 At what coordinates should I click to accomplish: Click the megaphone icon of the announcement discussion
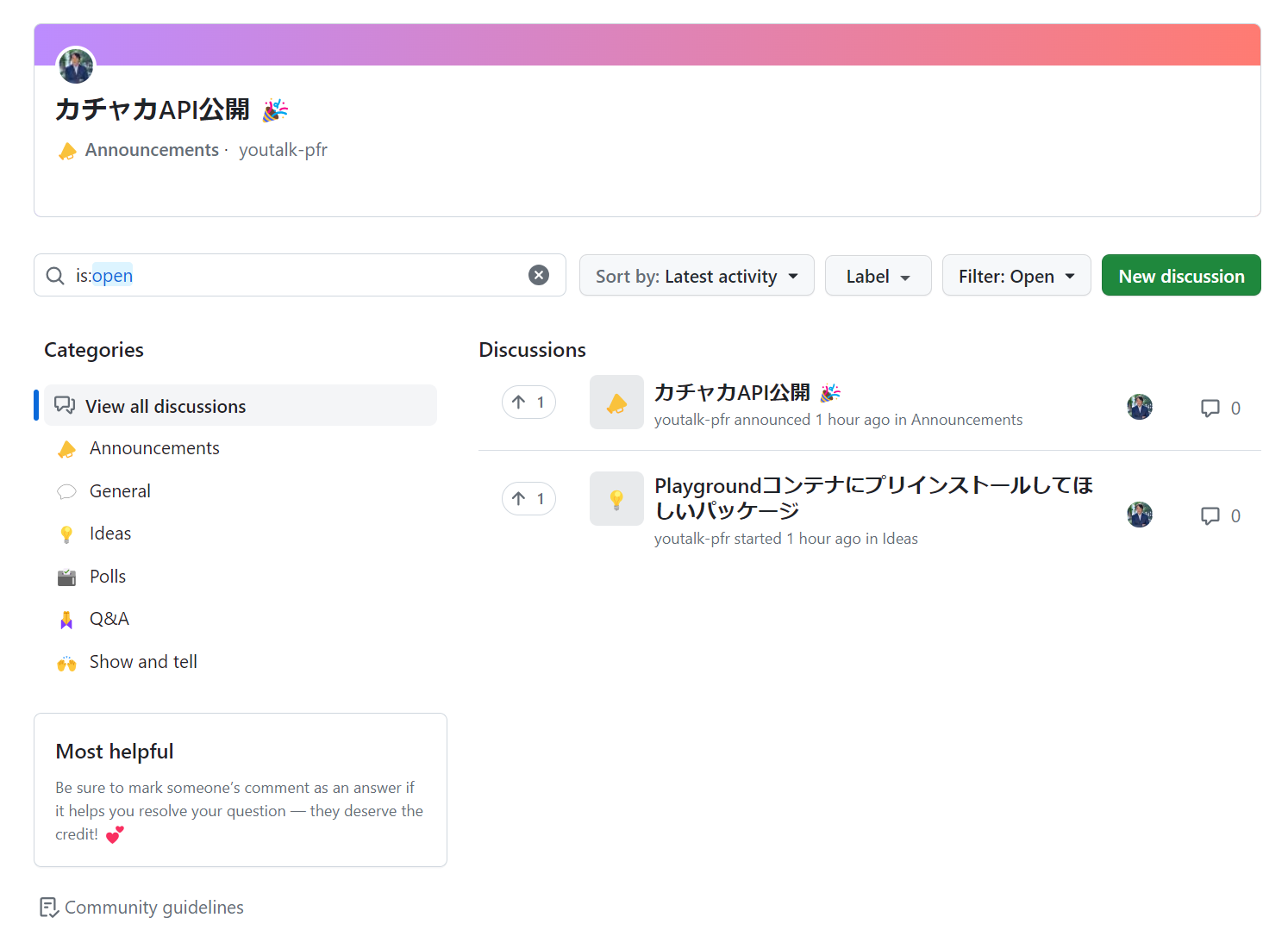click(616, 403)
